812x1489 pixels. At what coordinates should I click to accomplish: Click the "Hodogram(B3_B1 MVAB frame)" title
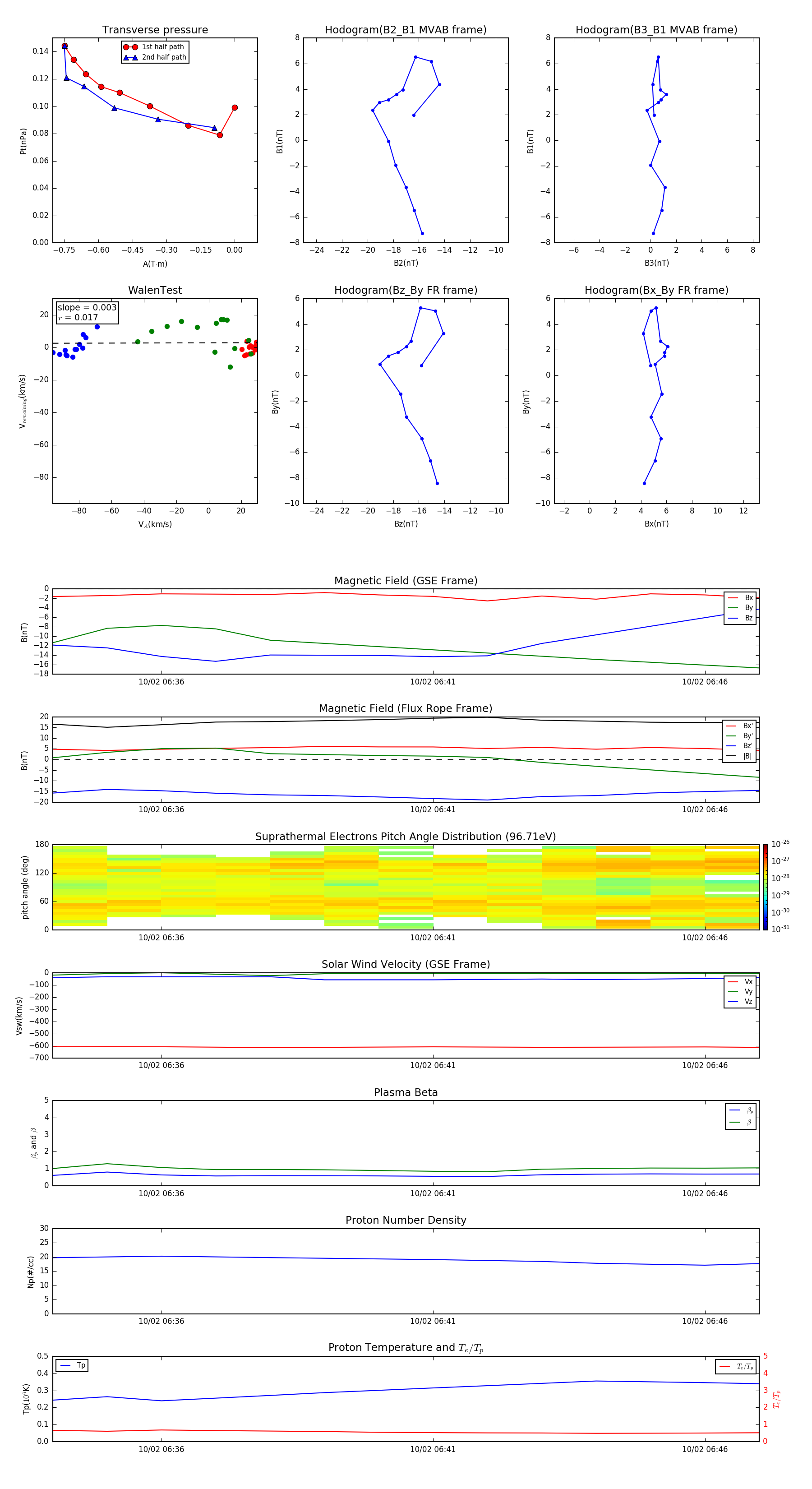tap(656, 30)
